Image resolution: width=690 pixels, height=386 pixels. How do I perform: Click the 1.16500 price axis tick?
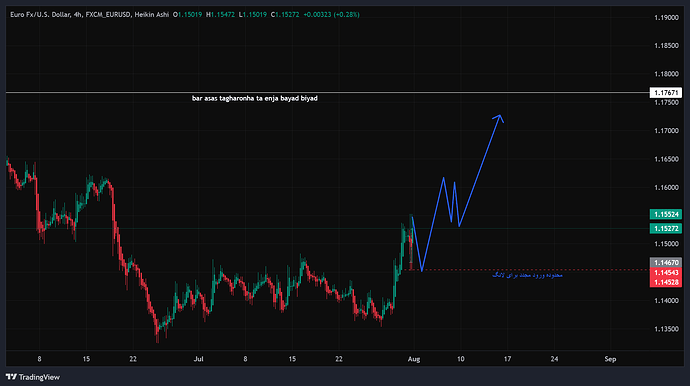666,159
